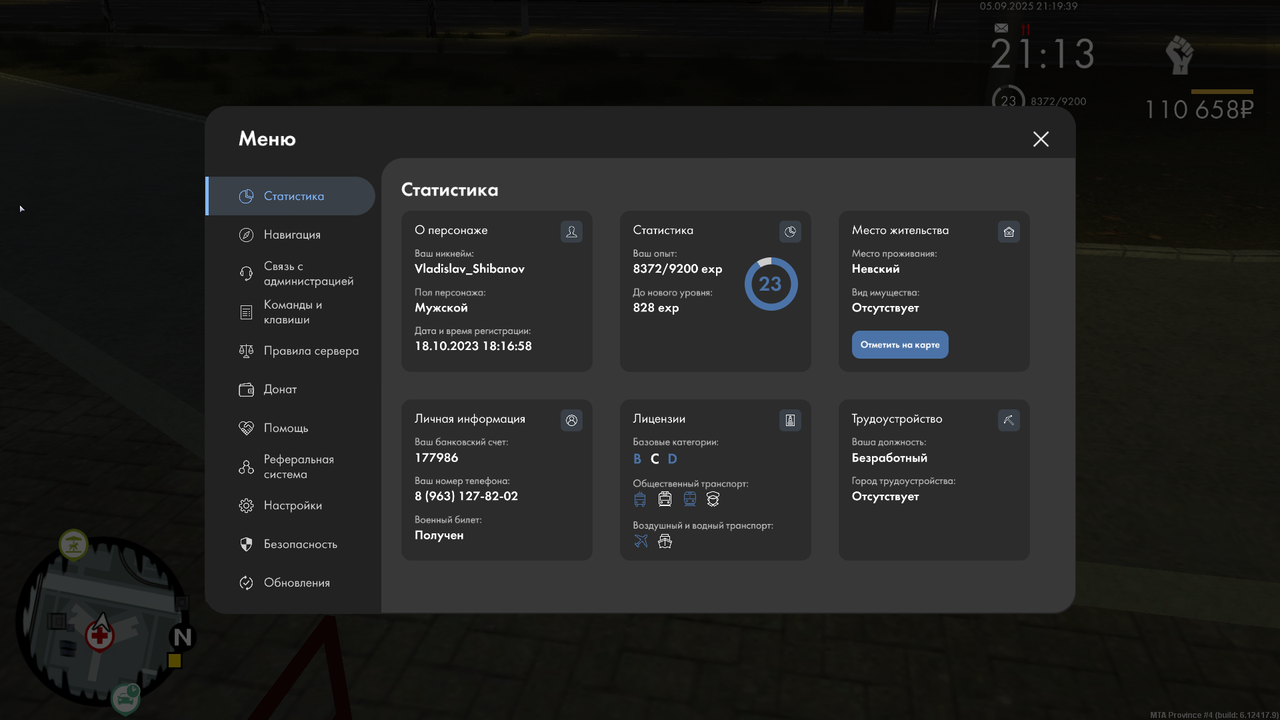Click the yellow marker atop the minimap
1280x720 pixels.
pos(73,545)
